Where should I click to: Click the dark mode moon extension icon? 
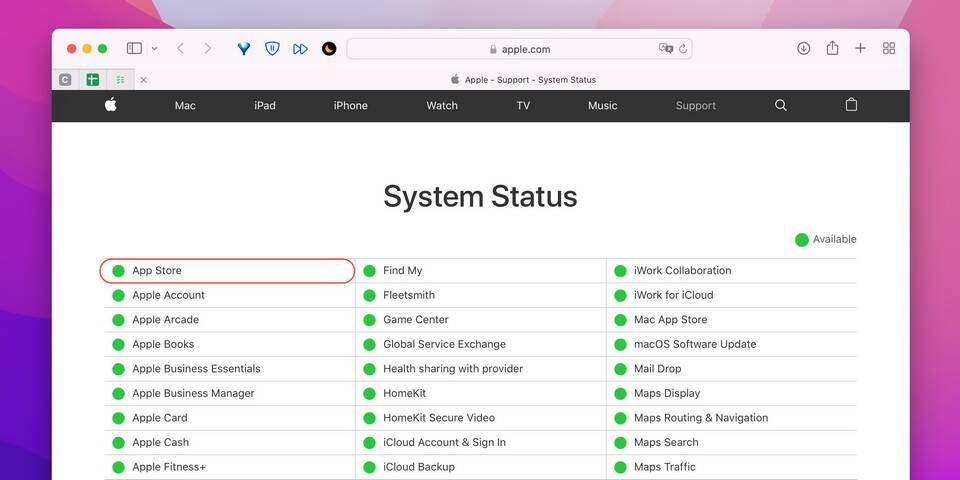pyautogui.click(x=329, y=48)
